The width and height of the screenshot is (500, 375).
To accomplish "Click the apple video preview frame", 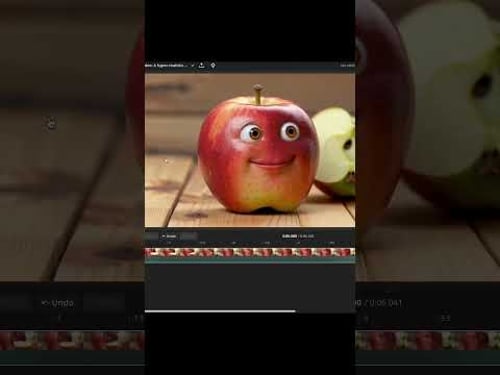I will pyautogui.click(x=250, y=150).
